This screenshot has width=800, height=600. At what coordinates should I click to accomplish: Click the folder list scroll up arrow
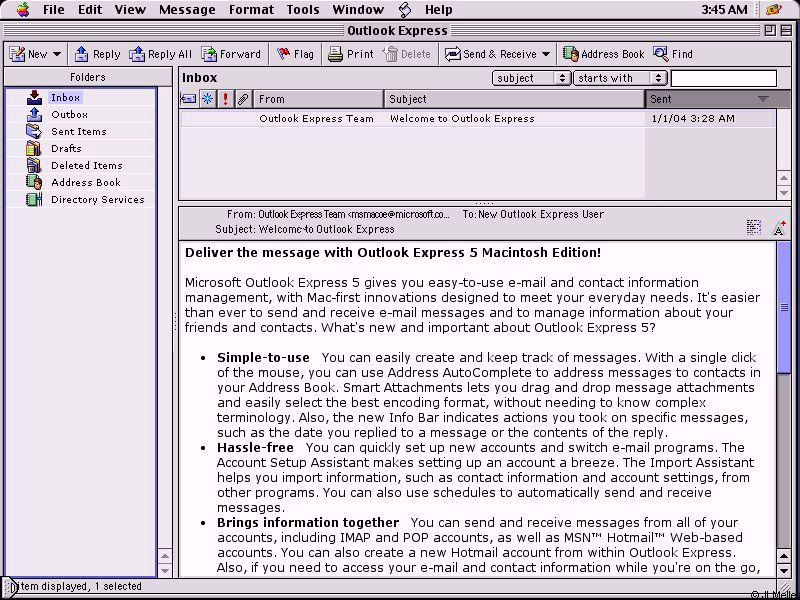(x=165, y=556)
